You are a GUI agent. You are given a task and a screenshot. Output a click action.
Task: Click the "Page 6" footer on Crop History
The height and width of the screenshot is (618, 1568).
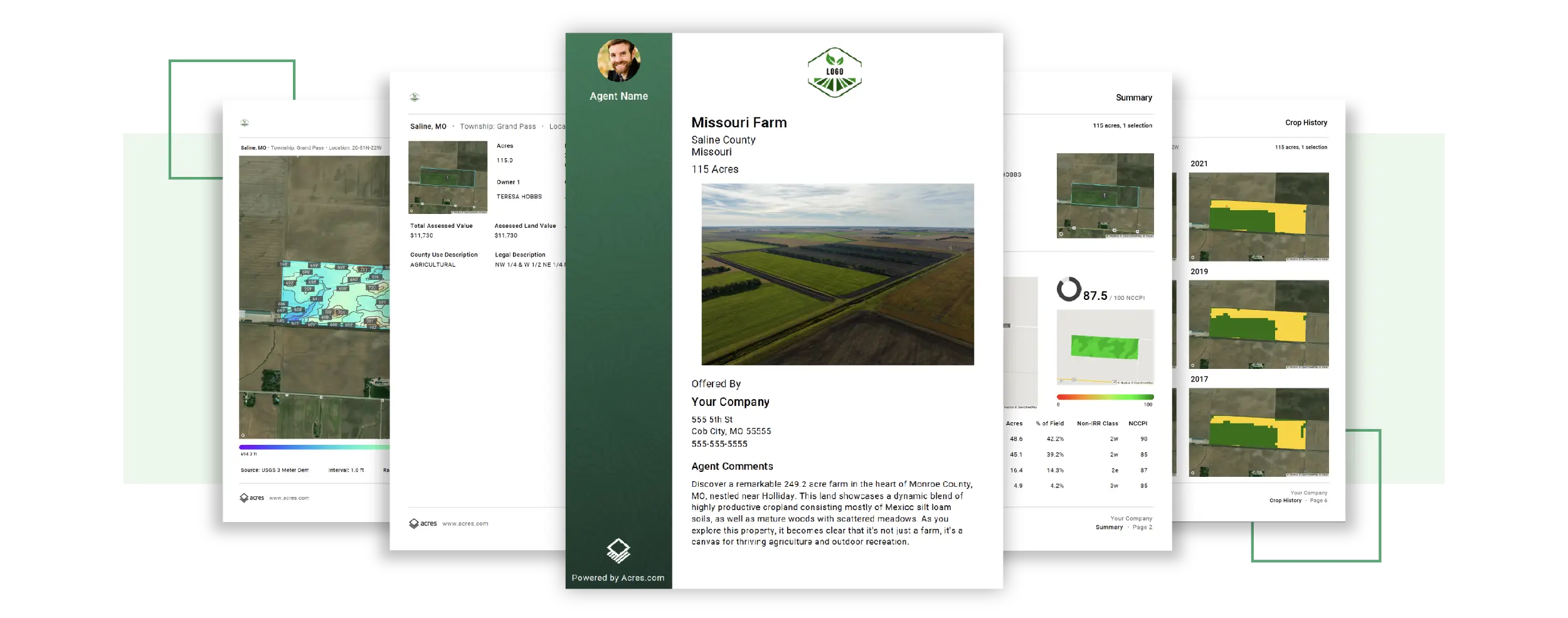tap(1318, 501)
